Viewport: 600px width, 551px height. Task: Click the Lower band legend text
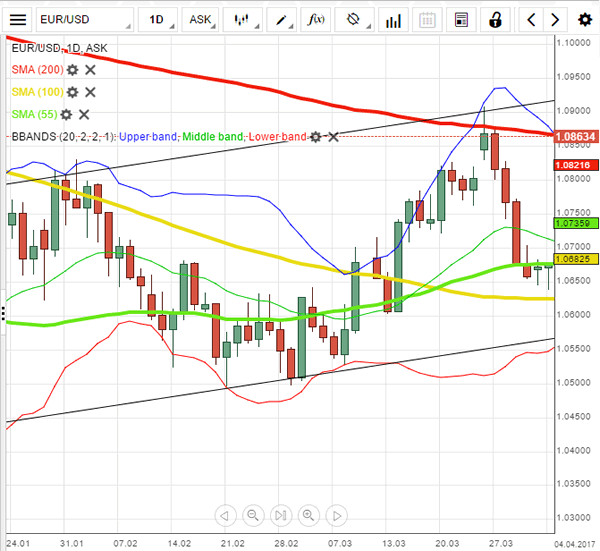277,137
